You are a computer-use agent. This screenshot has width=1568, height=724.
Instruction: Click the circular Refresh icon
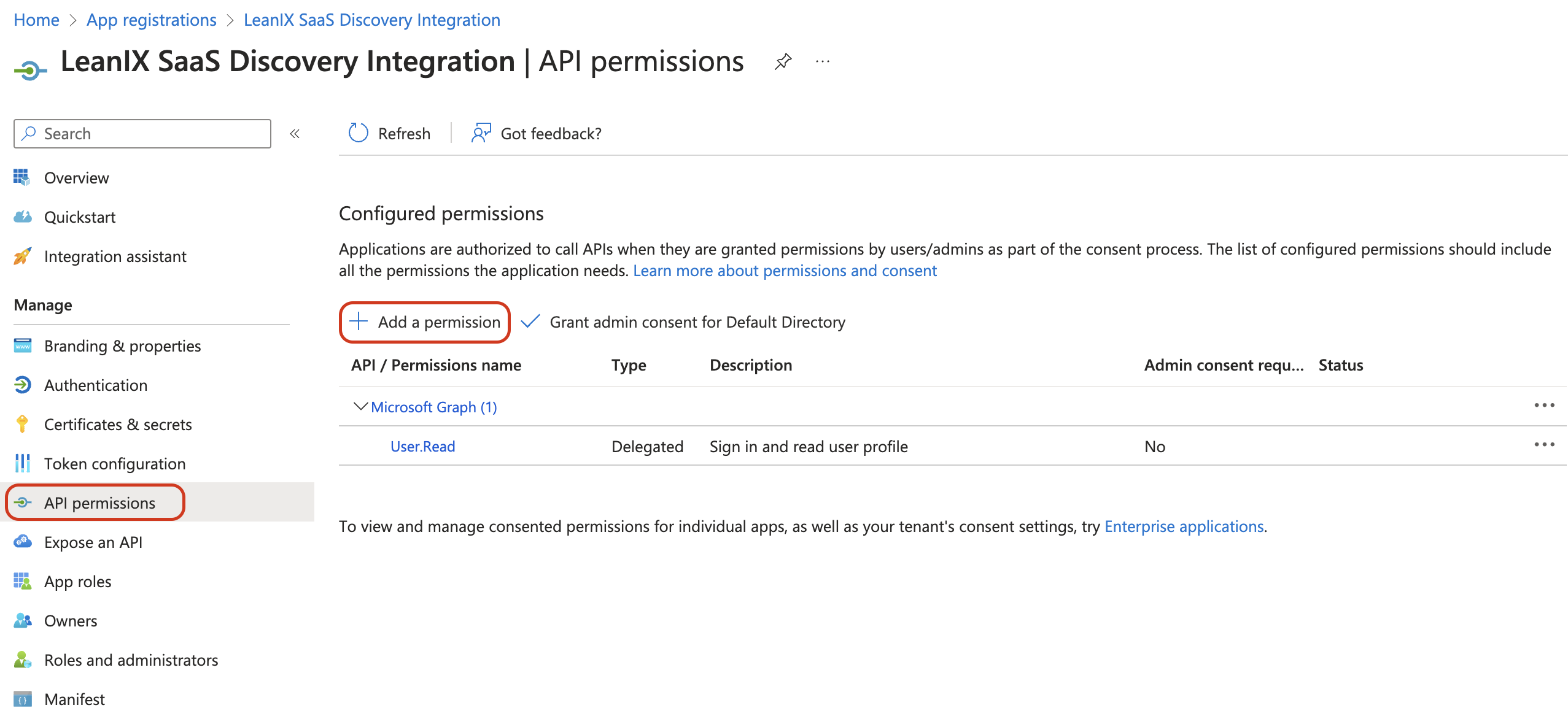(358, 133)
